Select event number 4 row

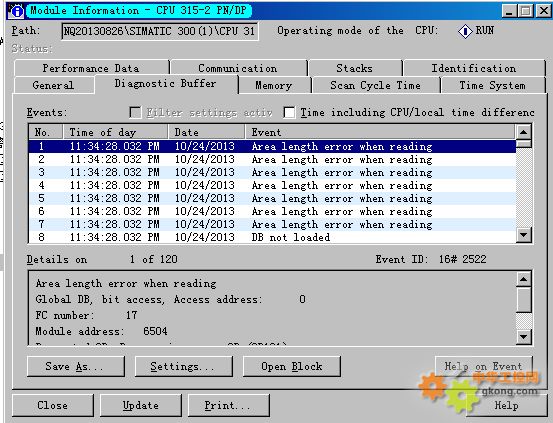[272, 186]
